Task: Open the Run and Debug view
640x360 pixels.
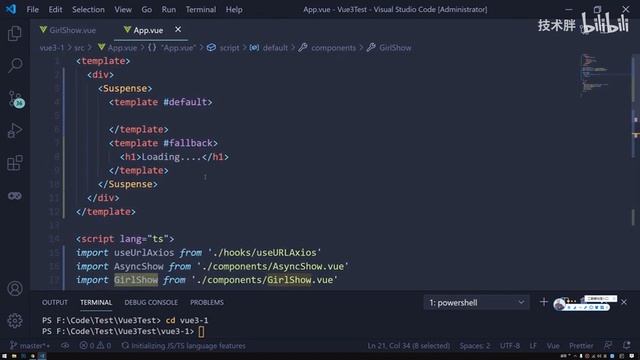Action: click(x=15, y=131)
